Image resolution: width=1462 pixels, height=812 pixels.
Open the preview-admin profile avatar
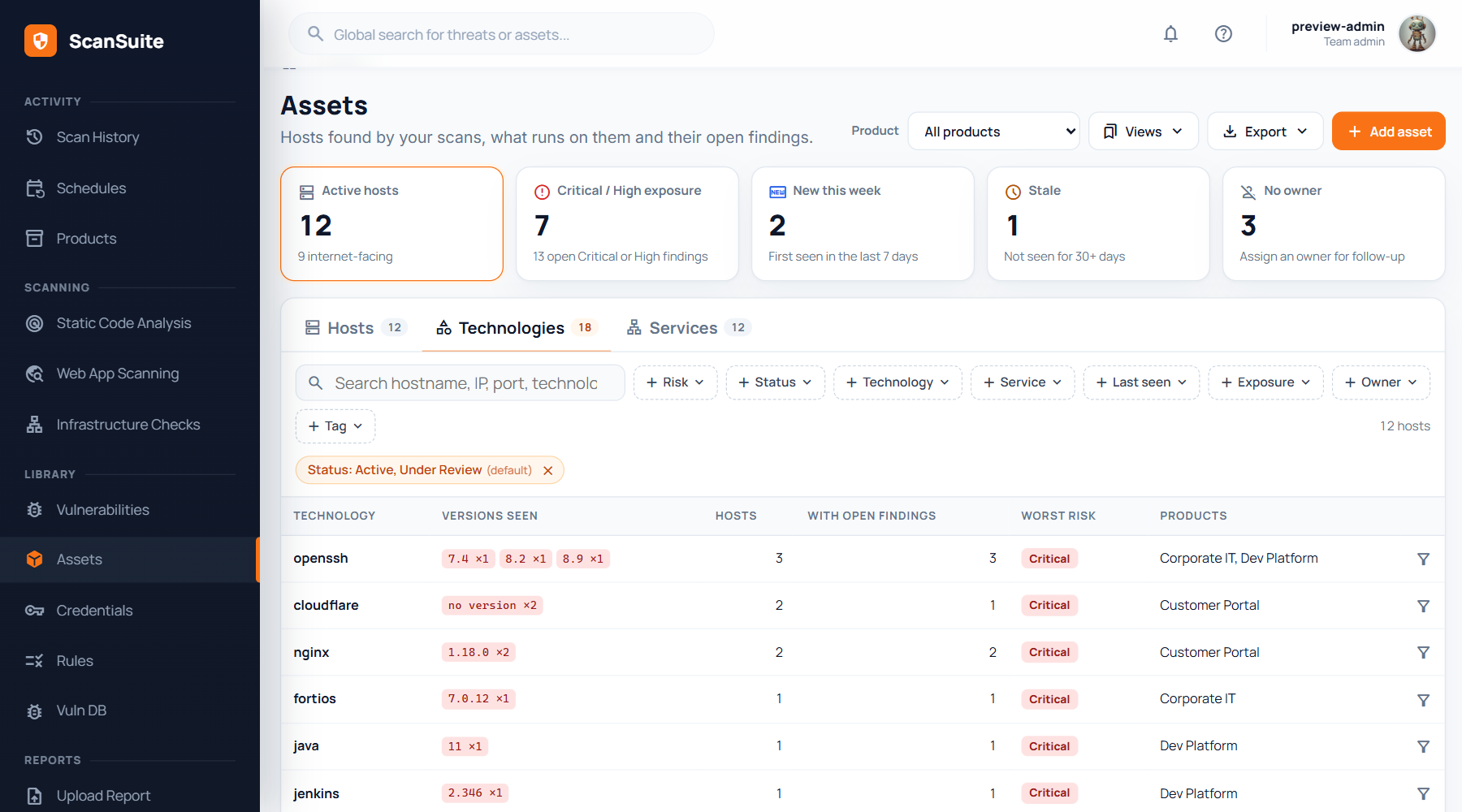pyautogui.click(x=1417, y=34)
